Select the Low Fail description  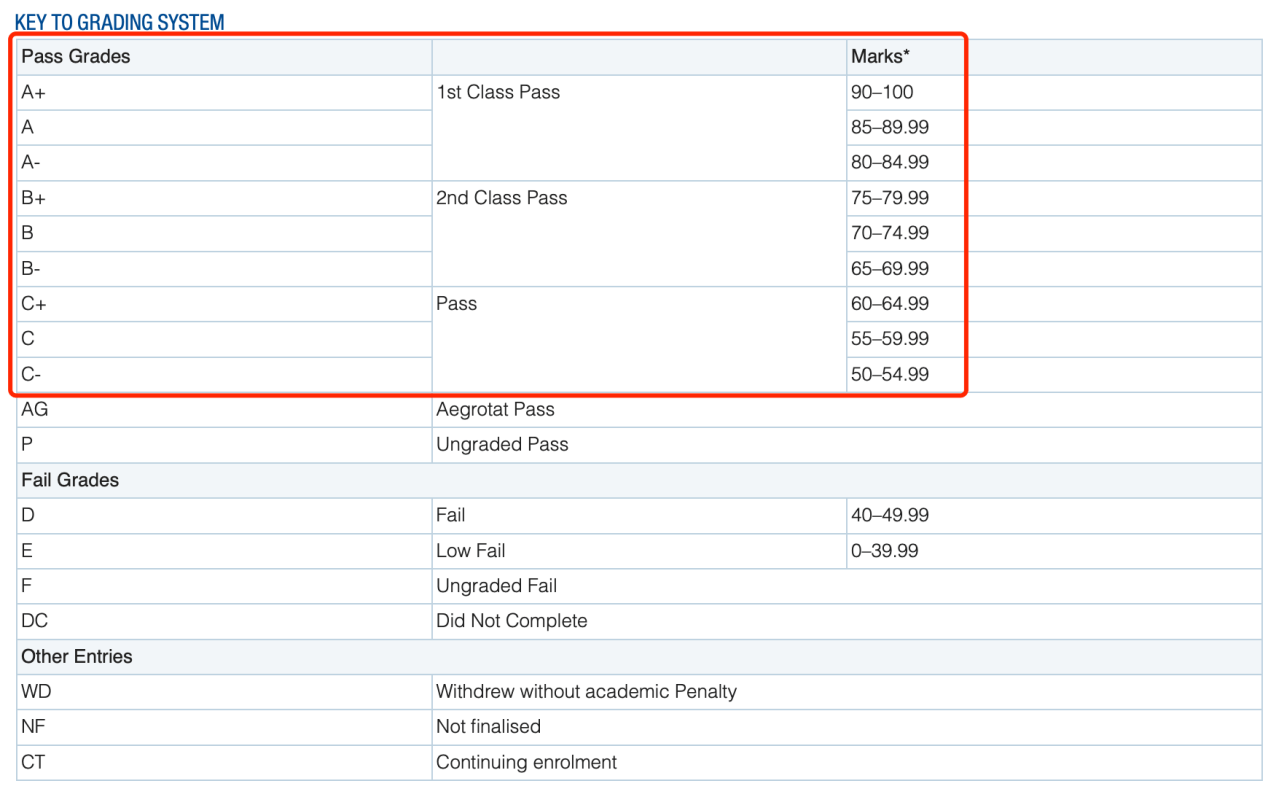[x=470, y=551]
